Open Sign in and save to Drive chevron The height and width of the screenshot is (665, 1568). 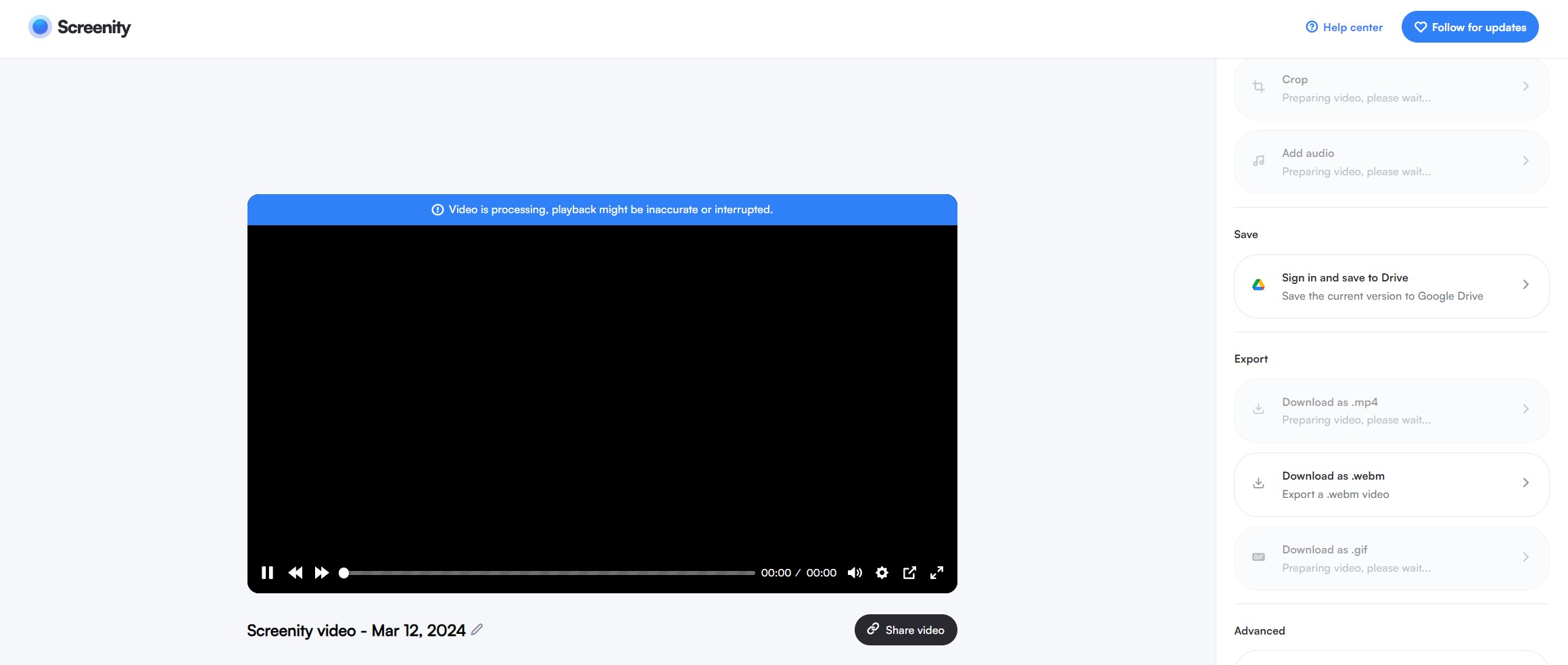click(x=1525, y=284)
